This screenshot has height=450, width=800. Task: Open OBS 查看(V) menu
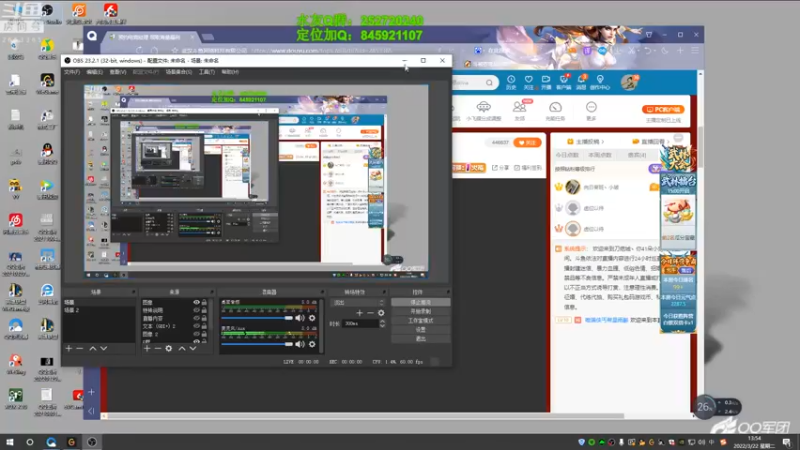coord(118,72)
